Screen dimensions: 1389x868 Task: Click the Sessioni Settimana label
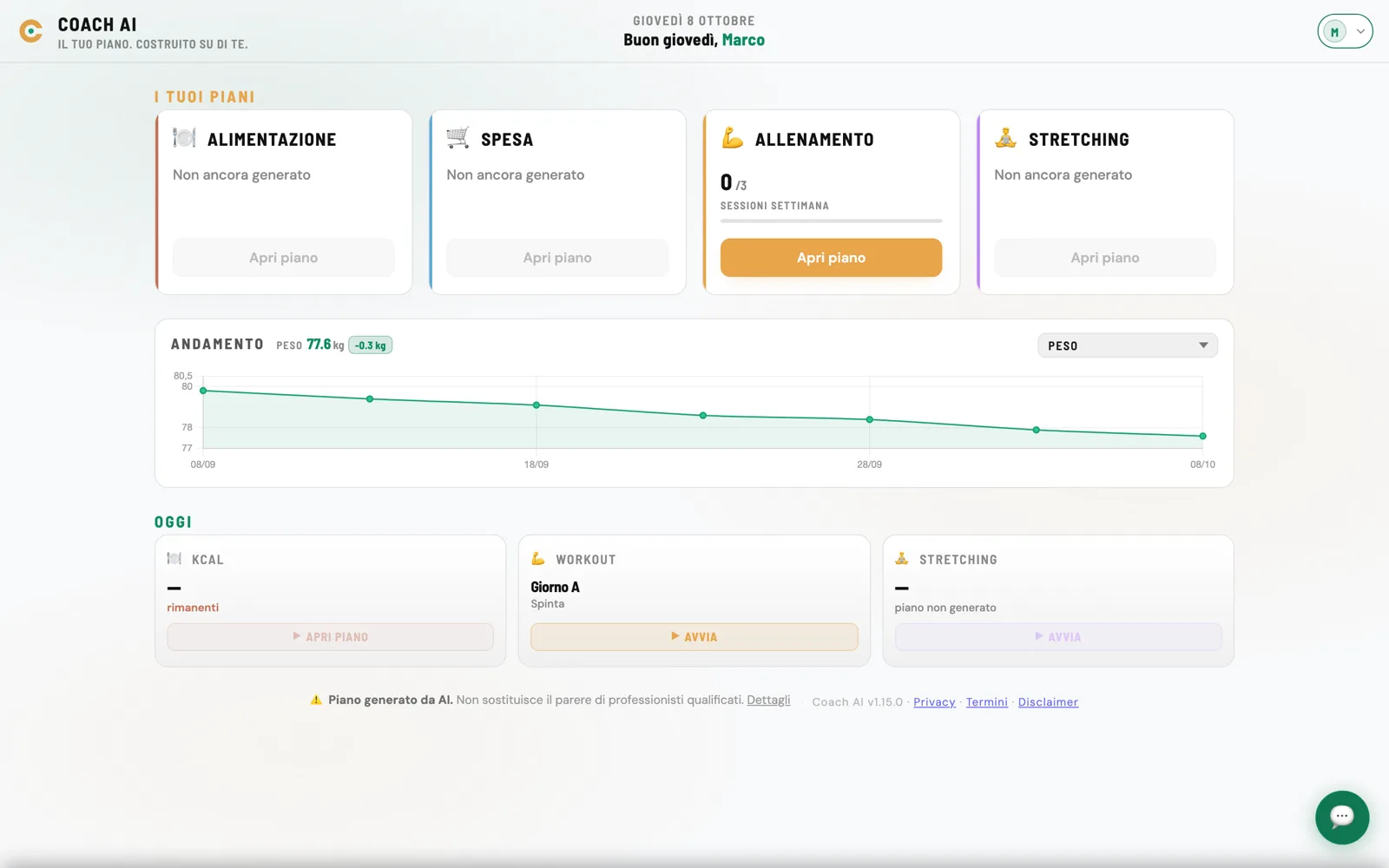coord(774,206)
